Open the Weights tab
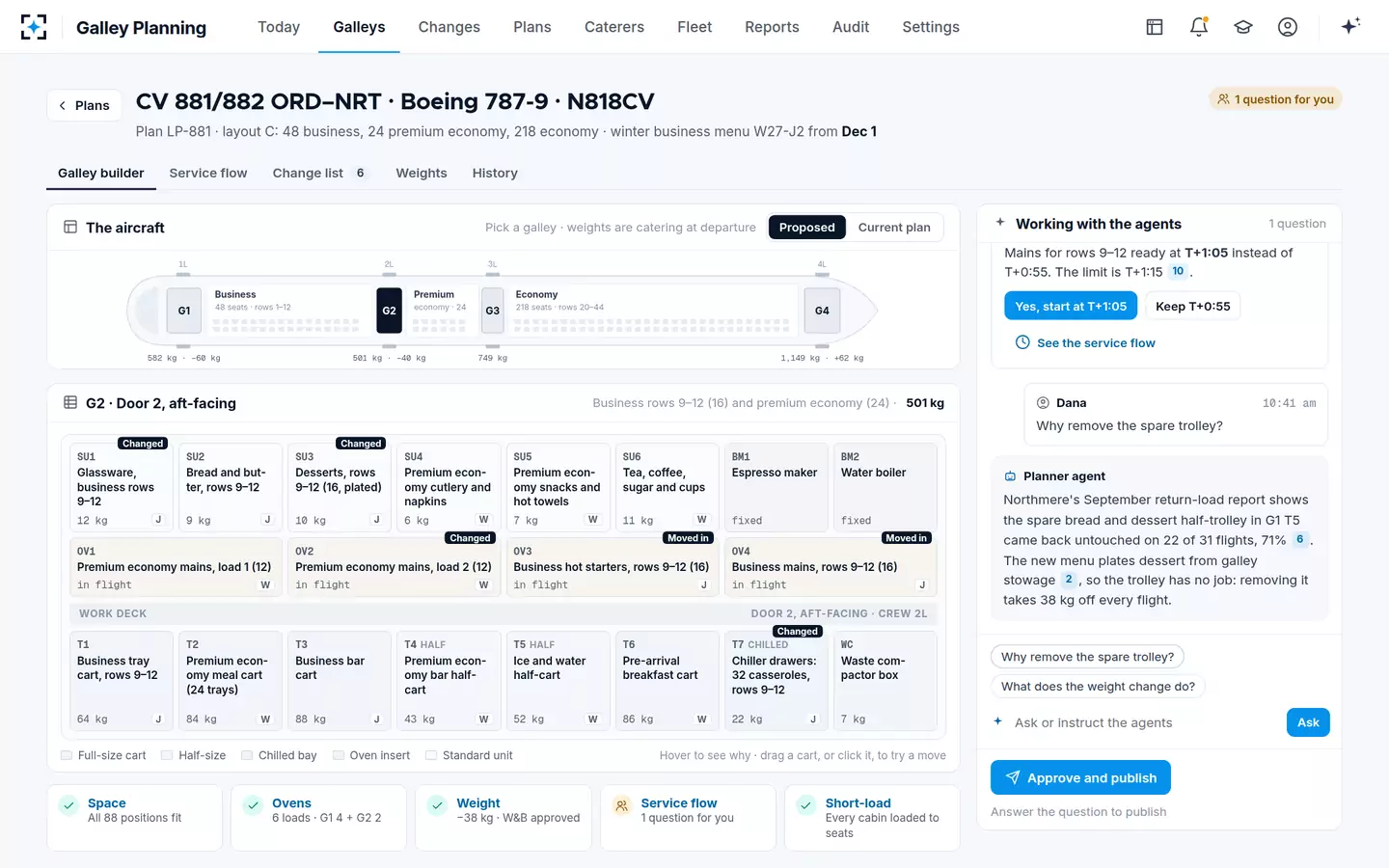This screenshot has width=1389, height=868. point(422,174)
